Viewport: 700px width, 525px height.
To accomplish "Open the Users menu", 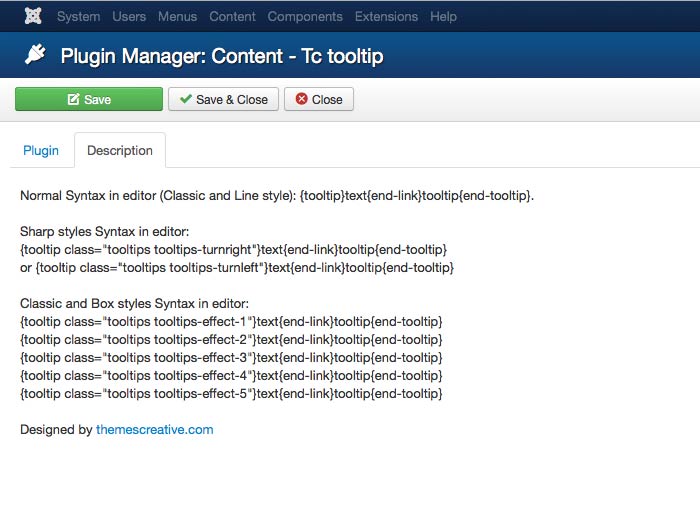I will coord(129,16).
